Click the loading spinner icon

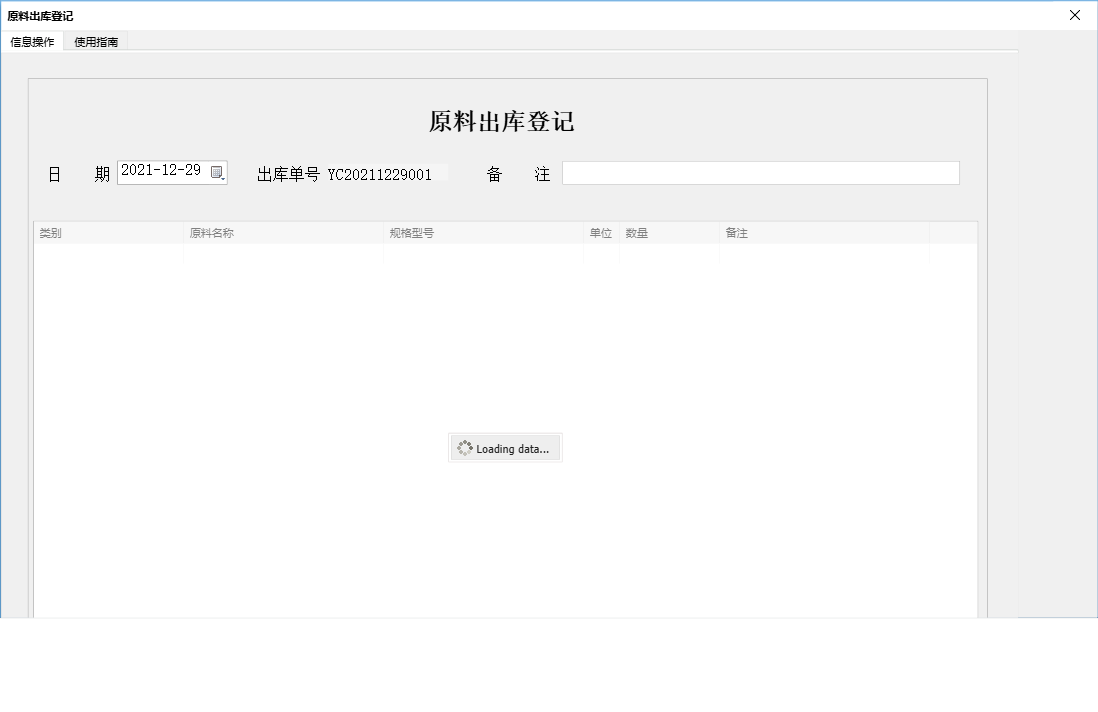[x=463, y=447]
